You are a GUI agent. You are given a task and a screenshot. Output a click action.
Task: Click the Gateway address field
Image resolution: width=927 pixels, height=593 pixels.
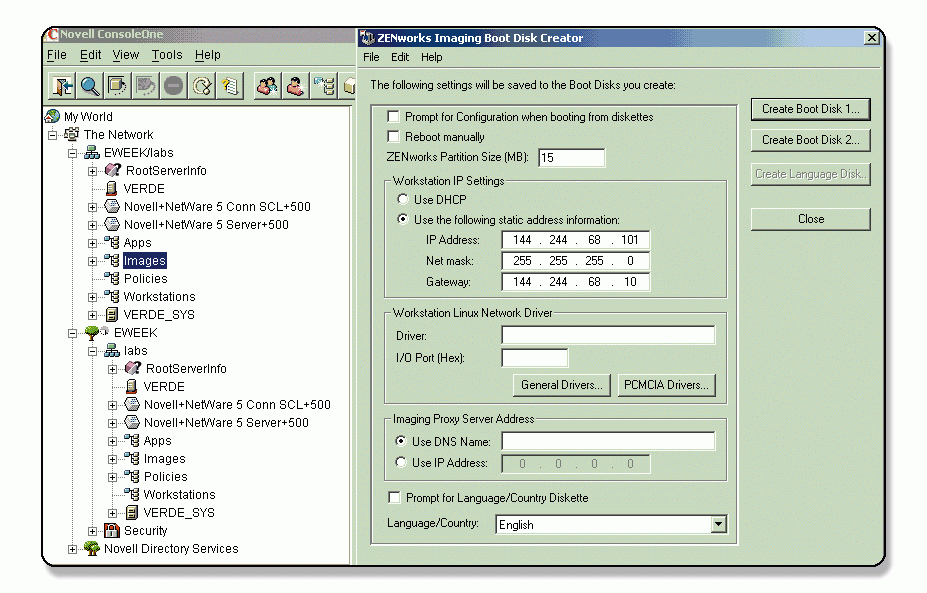point(575,281)
